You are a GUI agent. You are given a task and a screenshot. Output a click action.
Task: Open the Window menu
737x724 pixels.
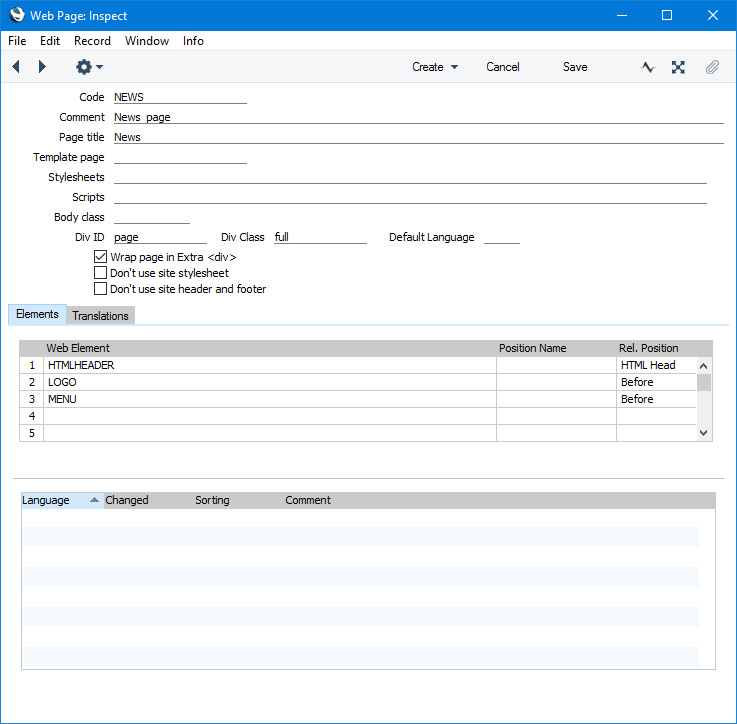tap(147, 41)
